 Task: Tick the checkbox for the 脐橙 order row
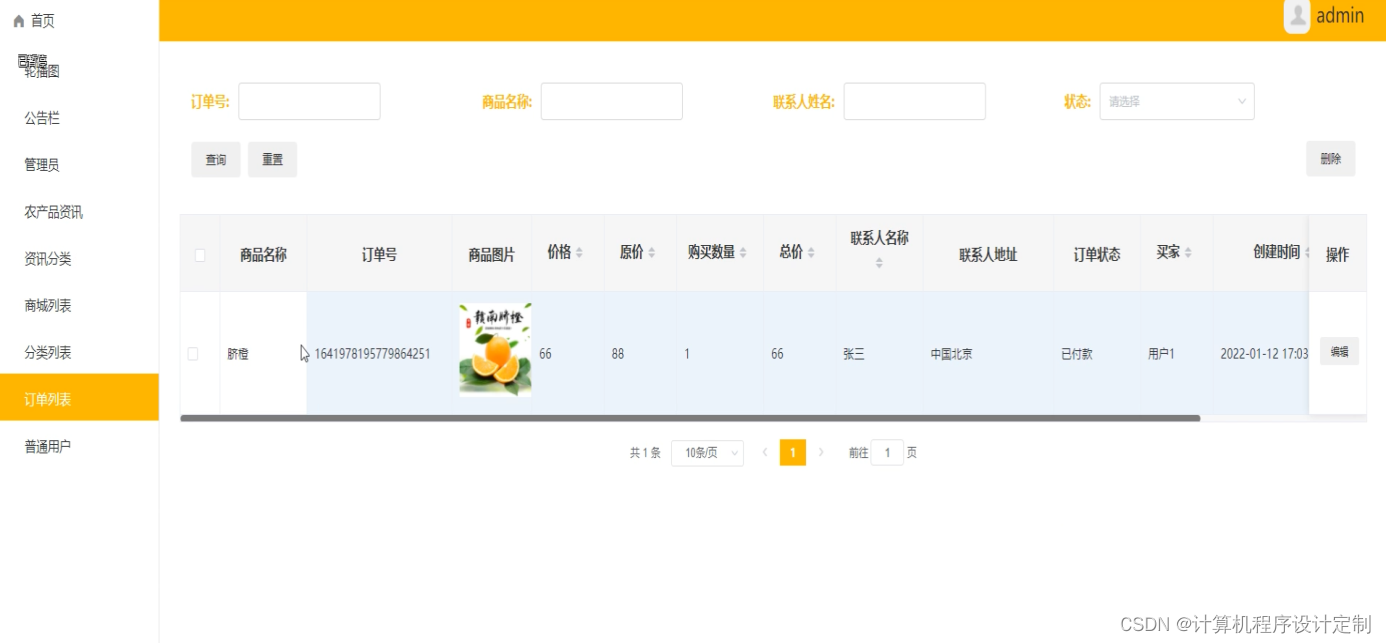pyautogui.click(x=193, y=354)
